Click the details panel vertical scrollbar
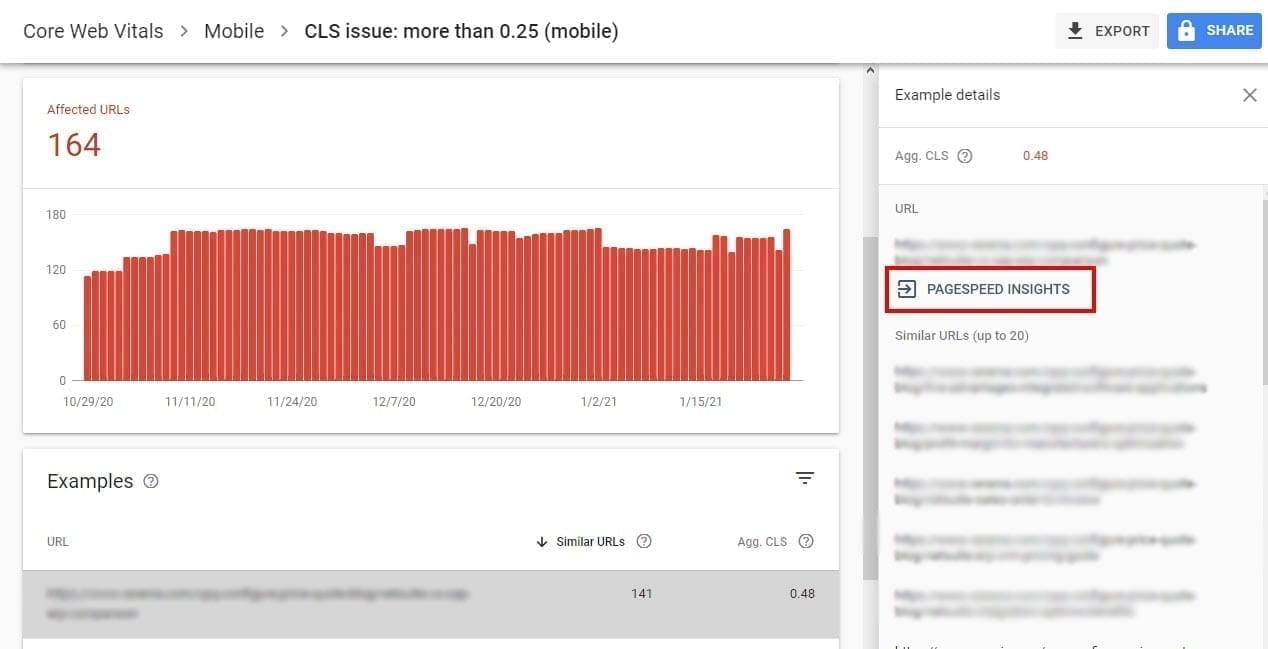The image size is (1268, 649). [x=1264, y=290]
